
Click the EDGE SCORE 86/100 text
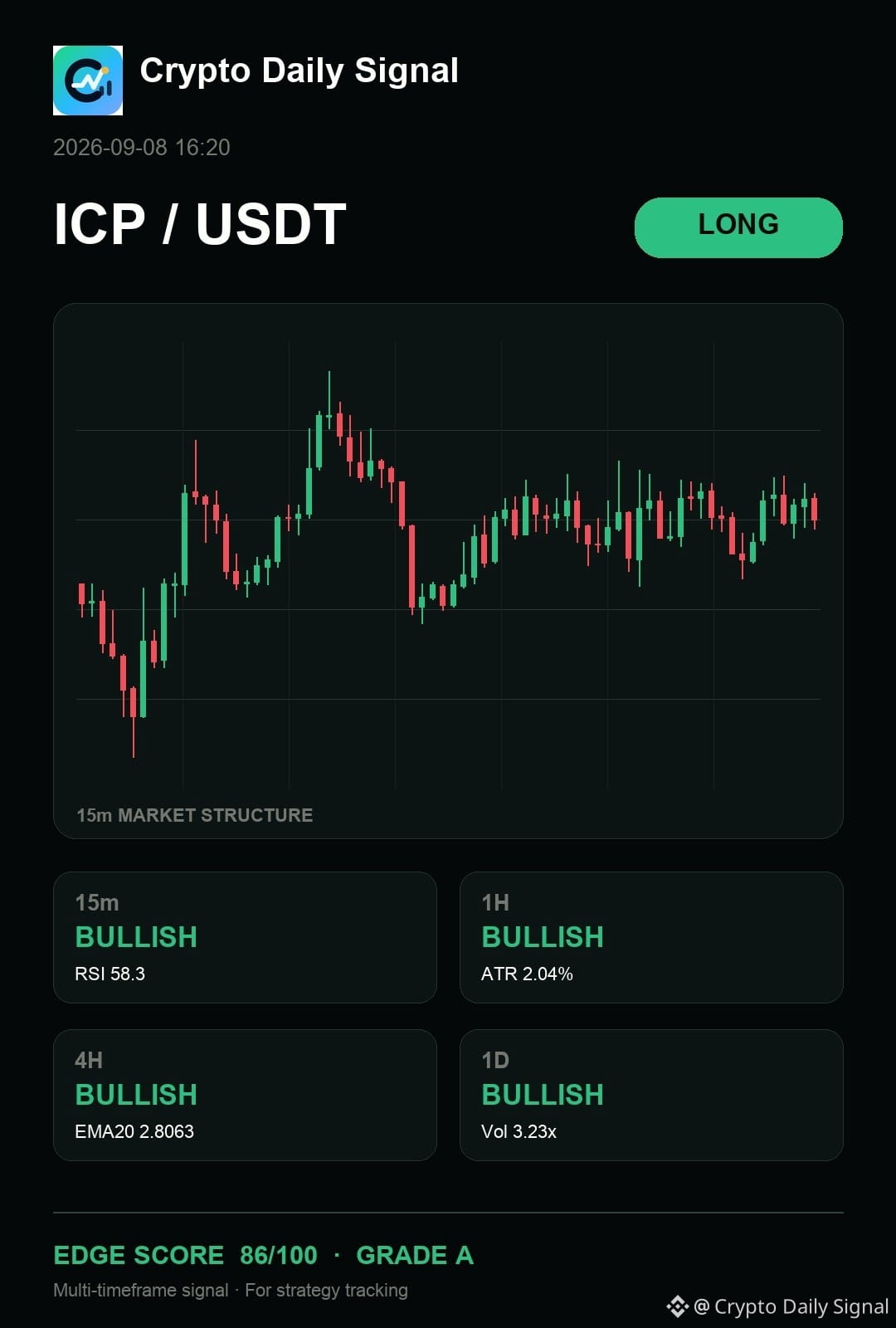[185, 1255]
